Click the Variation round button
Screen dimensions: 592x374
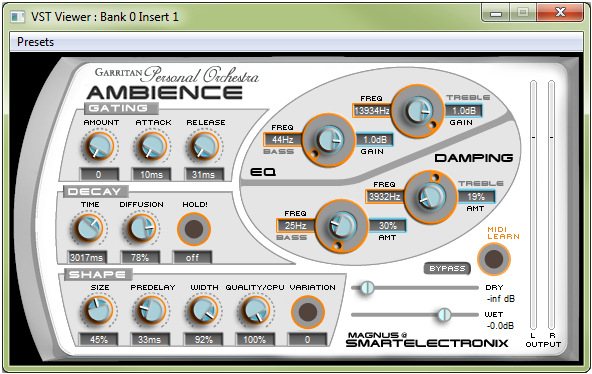308,312
